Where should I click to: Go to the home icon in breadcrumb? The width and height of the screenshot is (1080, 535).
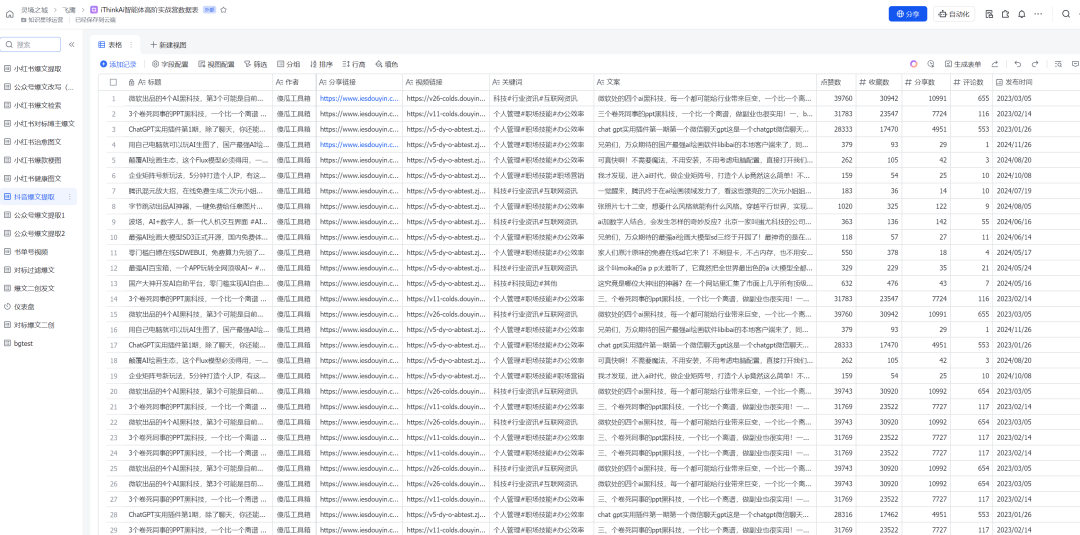tap(10, 14)
